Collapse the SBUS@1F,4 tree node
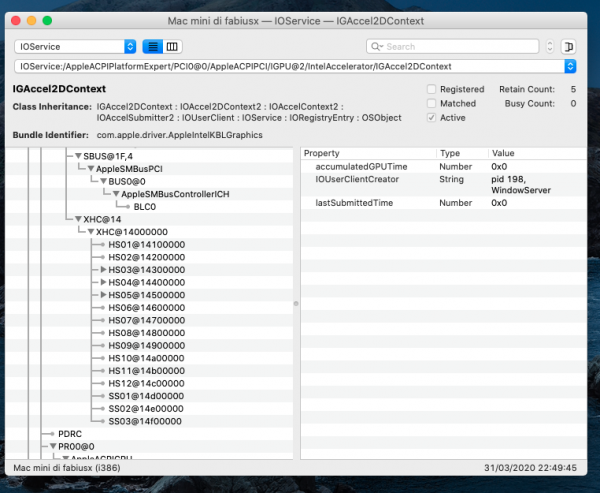Viewport: 600px width, 493px height. click(x=78, y=156)
